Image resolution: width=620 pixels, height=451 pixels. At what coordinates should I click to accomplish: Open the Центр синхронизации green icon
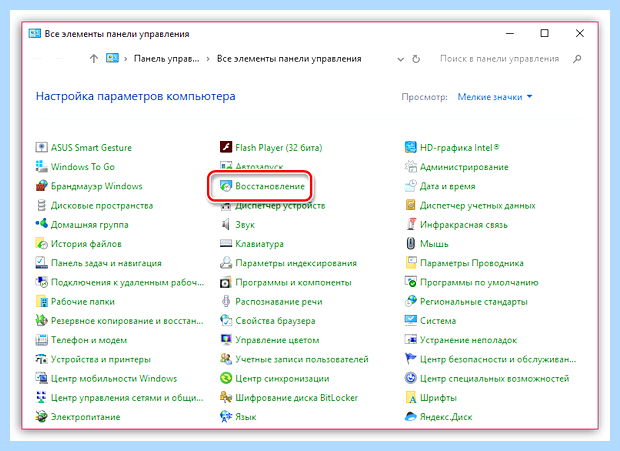tap(226, 379)
